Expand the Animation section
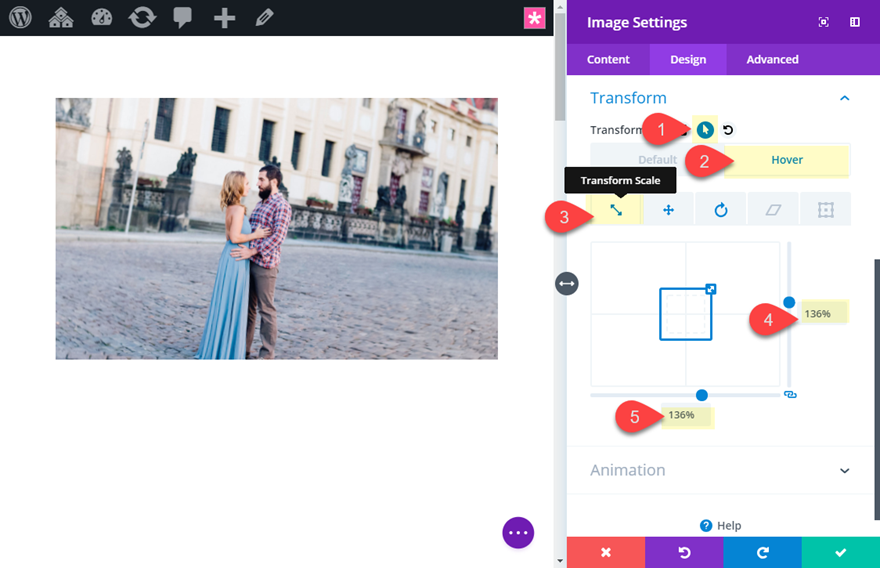The width and height of the screenshot is (880, 568). coord(844,471)
